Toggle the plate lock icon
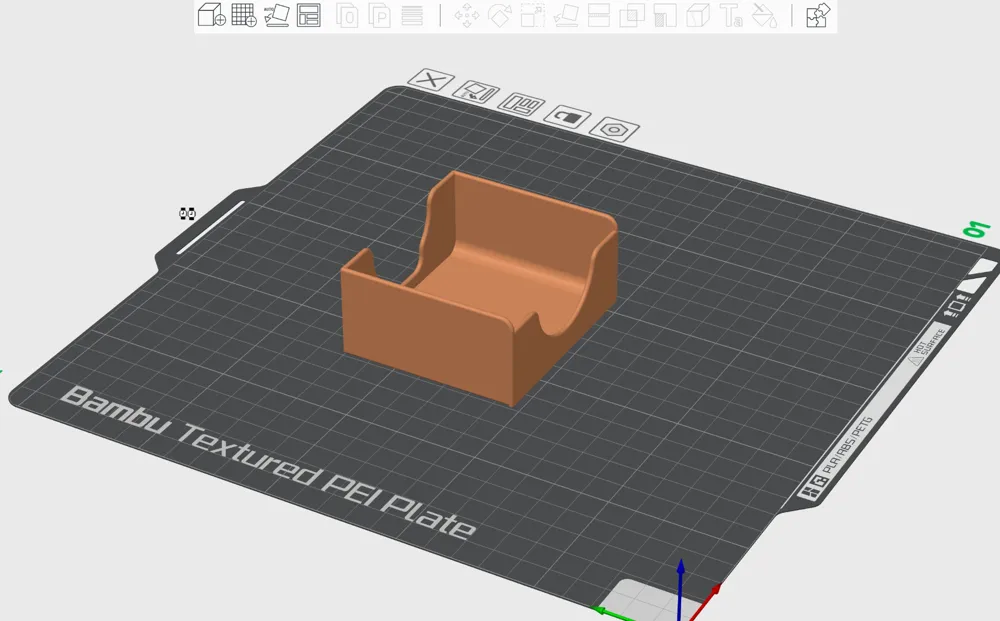 point(568,118)
